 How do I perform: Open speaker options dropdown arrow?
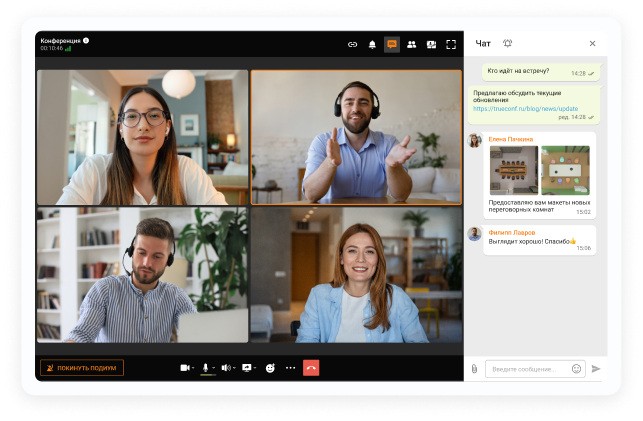[234, 368]
